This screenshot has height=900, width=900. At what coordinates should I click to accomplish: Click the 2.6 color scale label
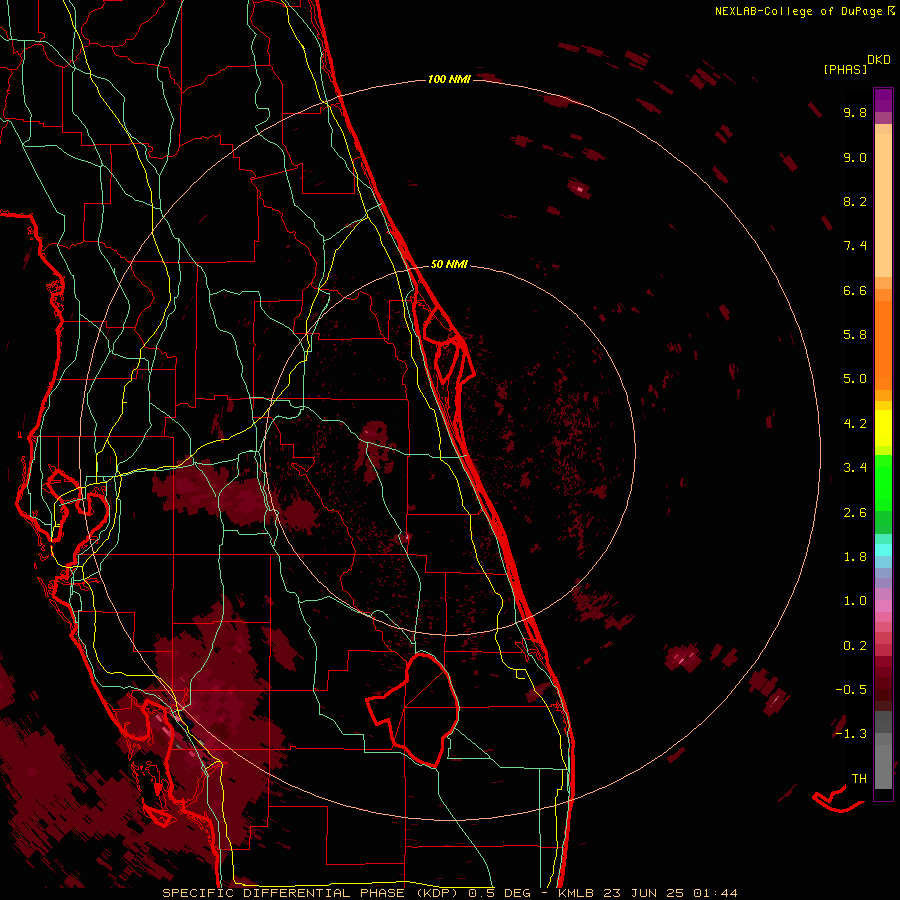[x=855, y=513]
